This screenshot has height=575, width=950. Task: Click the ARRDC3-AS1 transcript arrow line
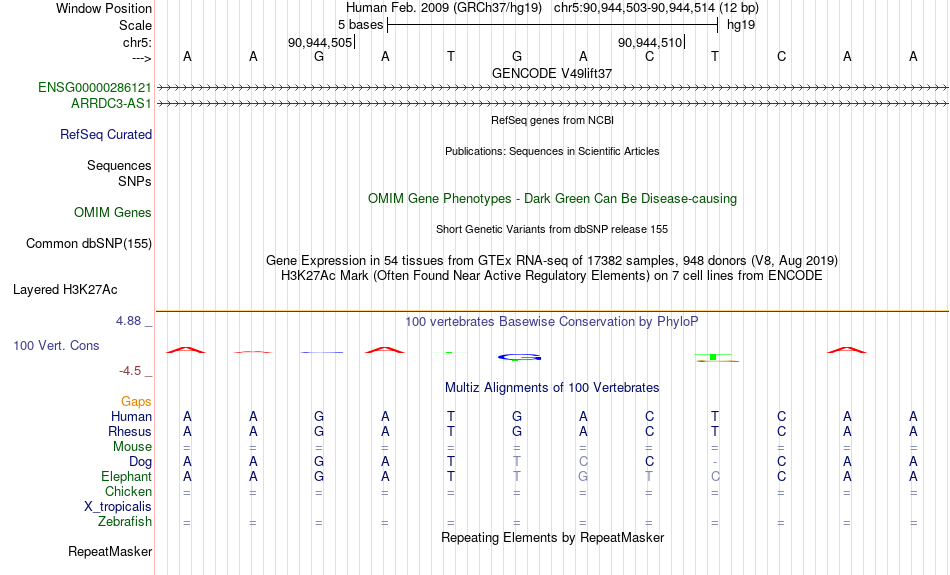point(552,104)
